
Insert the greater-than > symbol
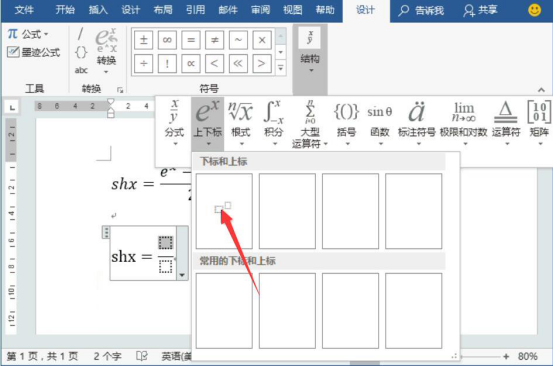(262, 63)
